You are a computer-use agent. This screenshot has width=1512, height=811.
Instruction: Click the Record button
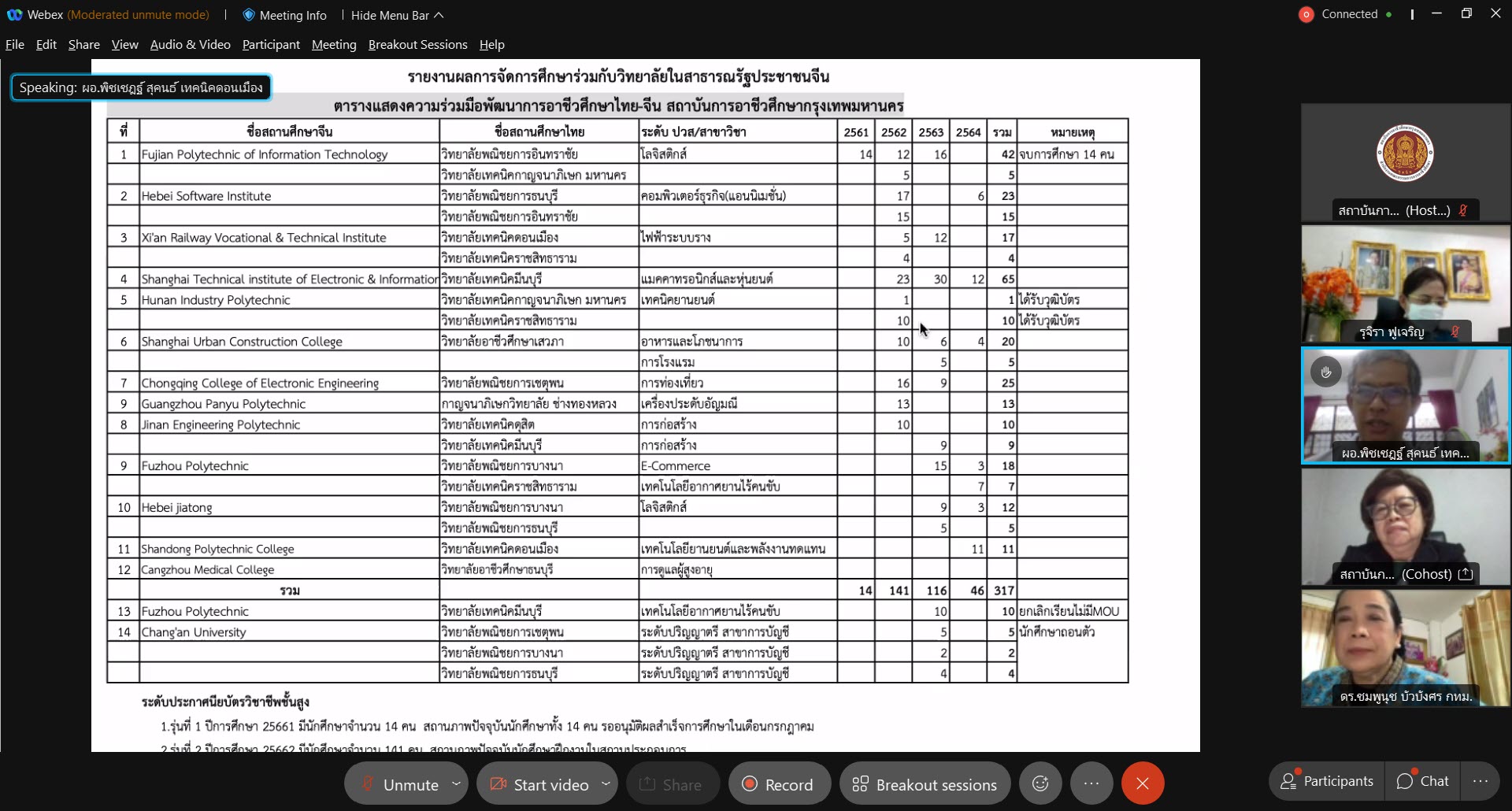(x=778, y=784)
